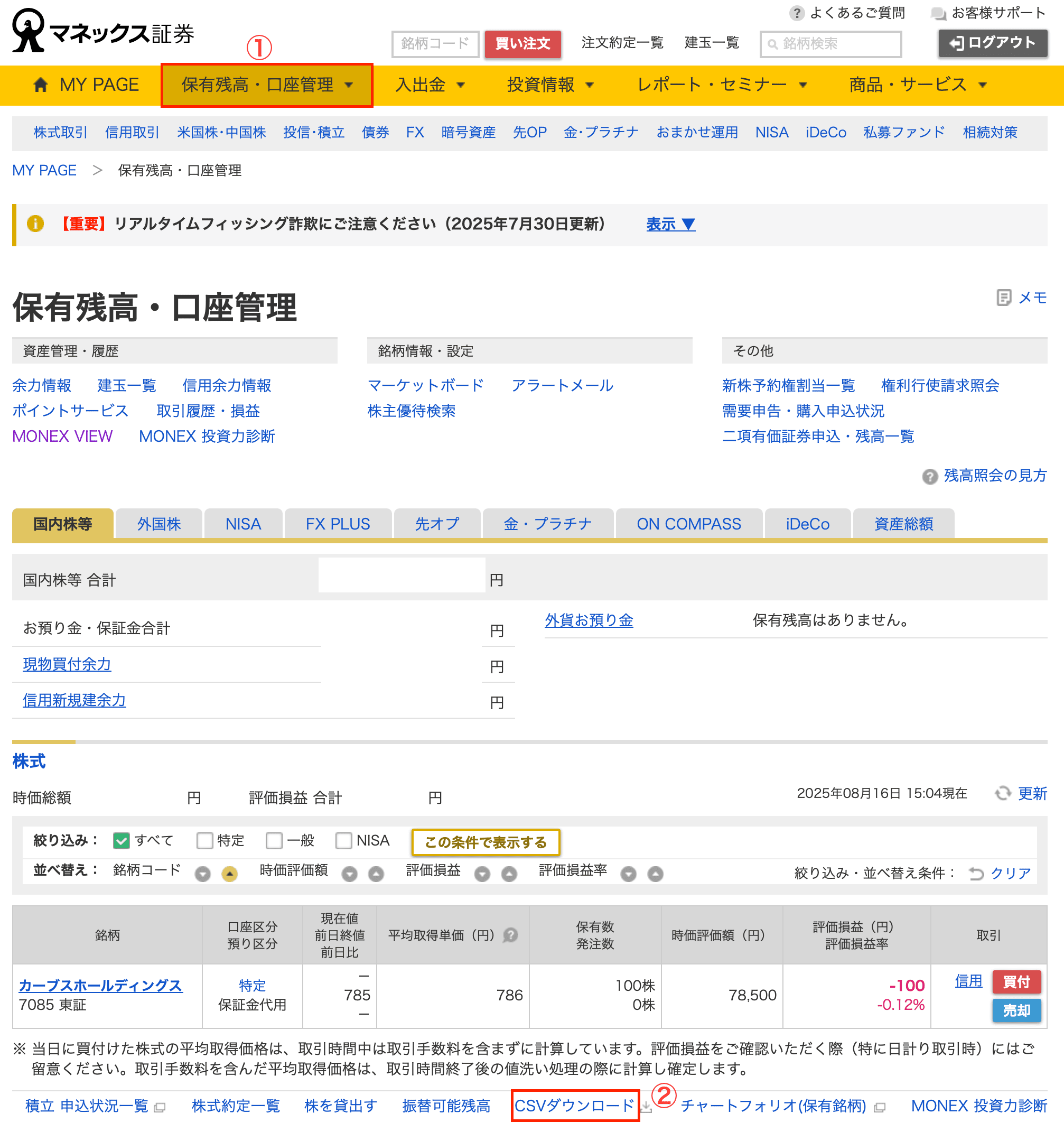This screenshot has height=1132, width=1064.
Task: Switch to the ON COMPASS tab
Action: tap(689, 524)
